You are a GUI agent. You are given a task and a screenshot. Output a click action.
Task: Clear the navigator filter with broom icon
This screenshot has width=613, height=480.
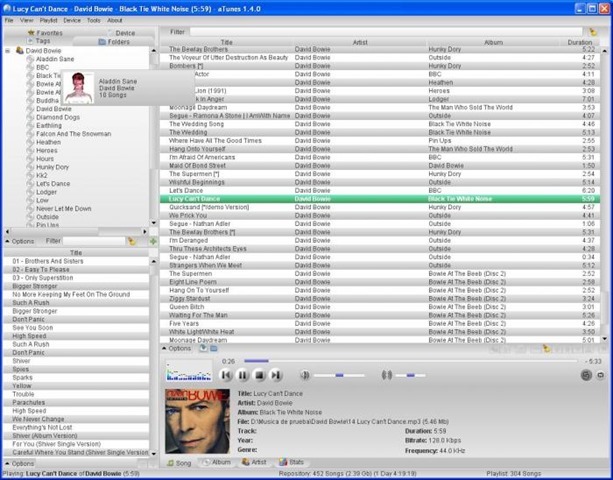click(132, 241)
